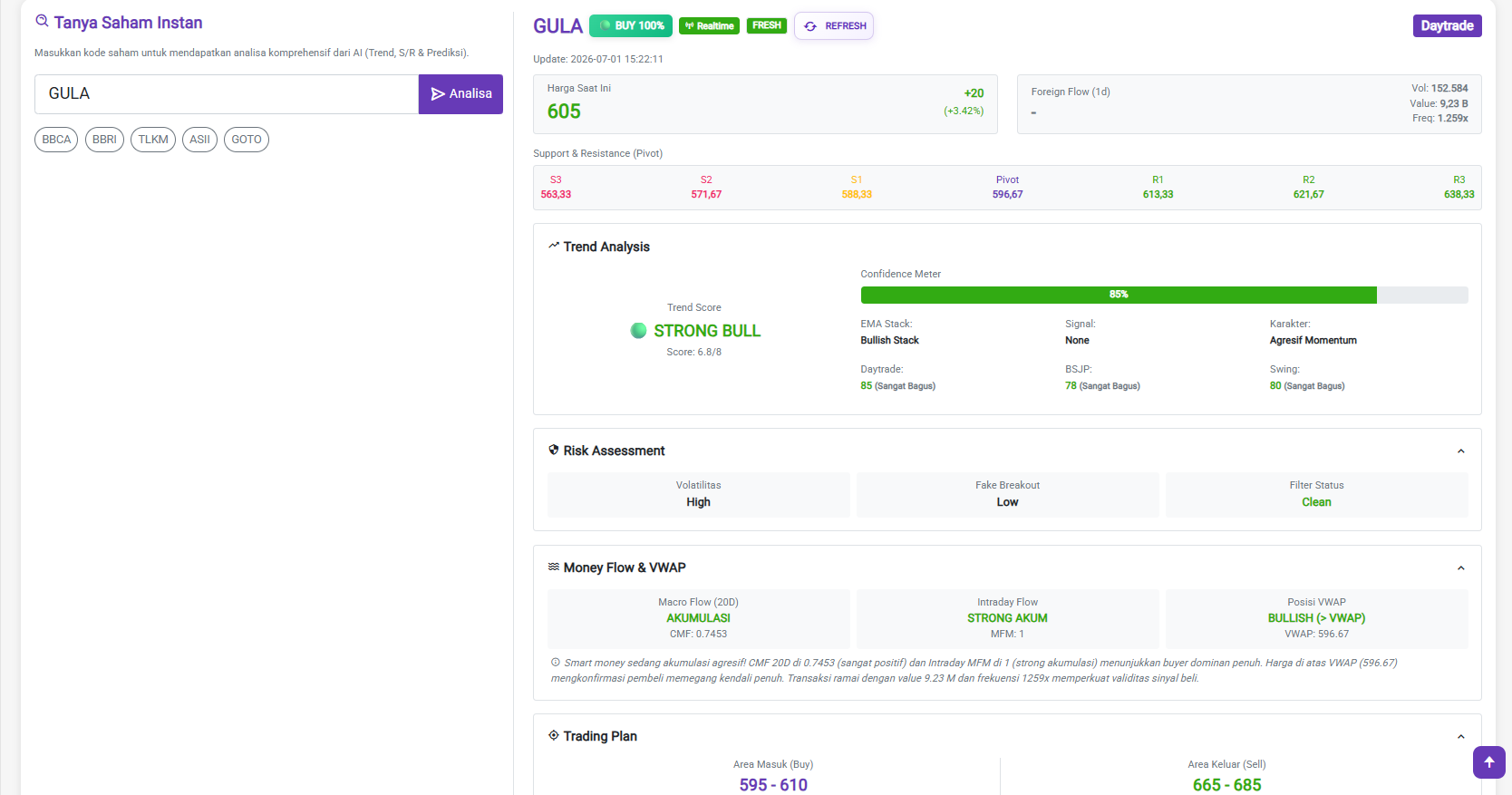This screenshot has height=795, width=1512.
Task: Click the Trading Plan target icon
Action: click(x=553, y=735)
